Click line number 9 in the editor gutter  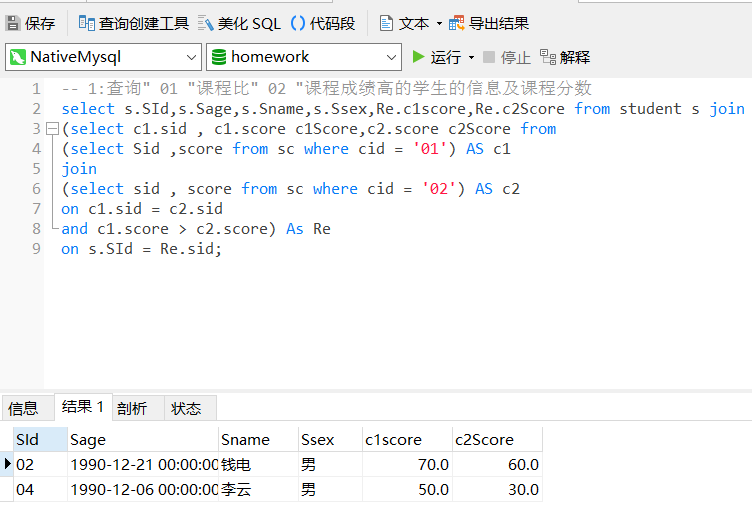pos(36,248)
